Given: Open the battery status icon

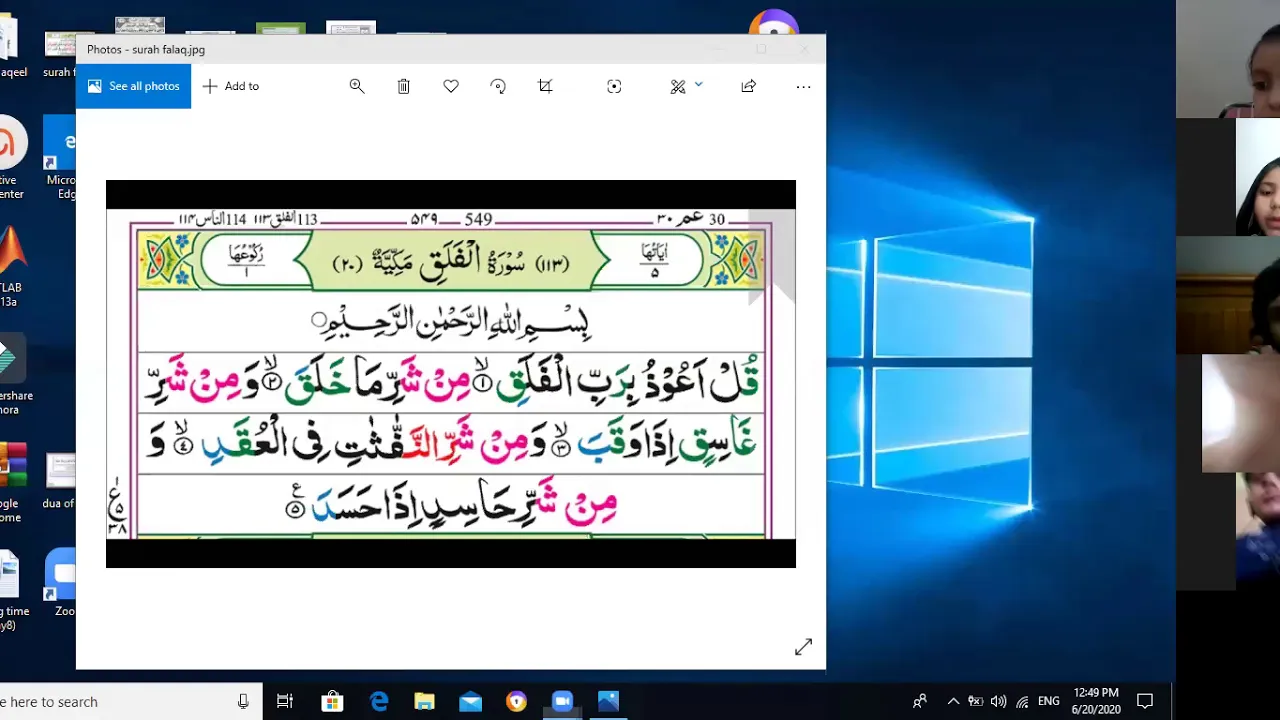Looking at the screenshot, I should [975, 702].
